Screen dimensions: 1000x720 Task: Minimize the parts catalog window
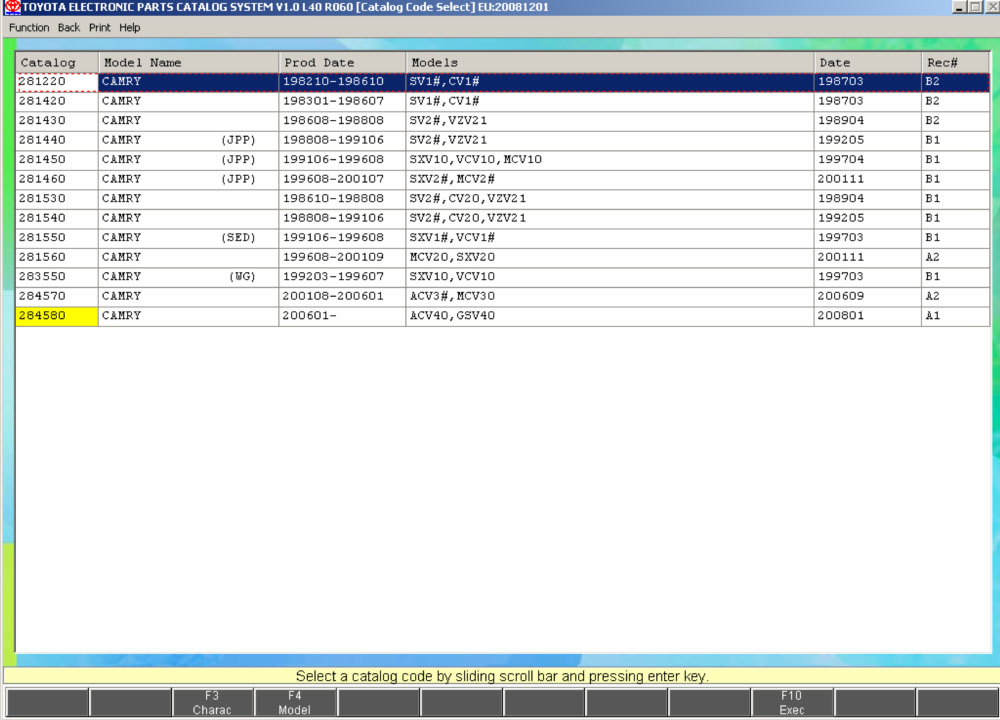(x=961, y=7)
